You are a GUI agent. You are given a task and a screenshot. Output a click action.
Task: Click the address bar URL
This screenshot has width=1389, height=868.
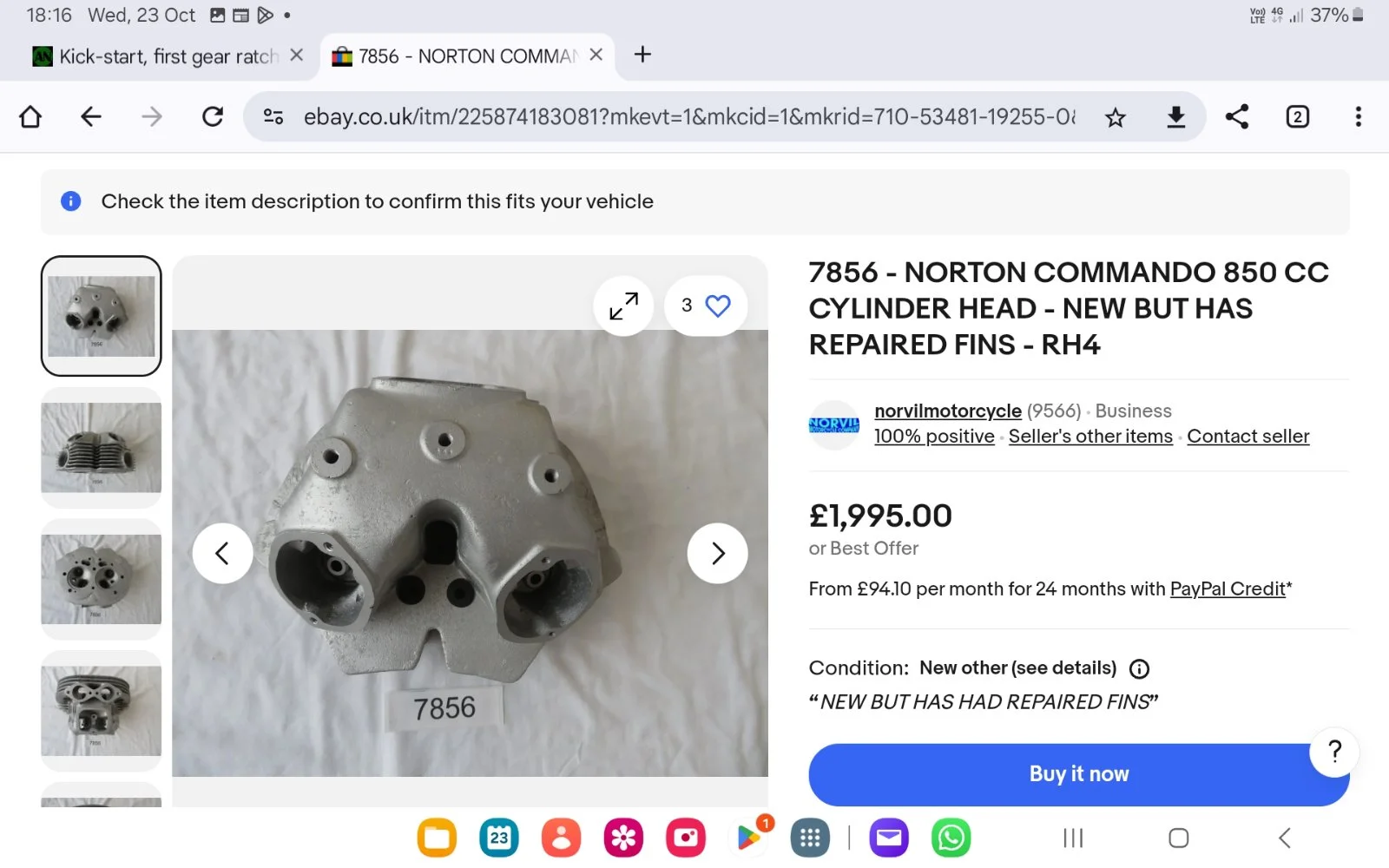pyautogui.click(x=686, y=117)
